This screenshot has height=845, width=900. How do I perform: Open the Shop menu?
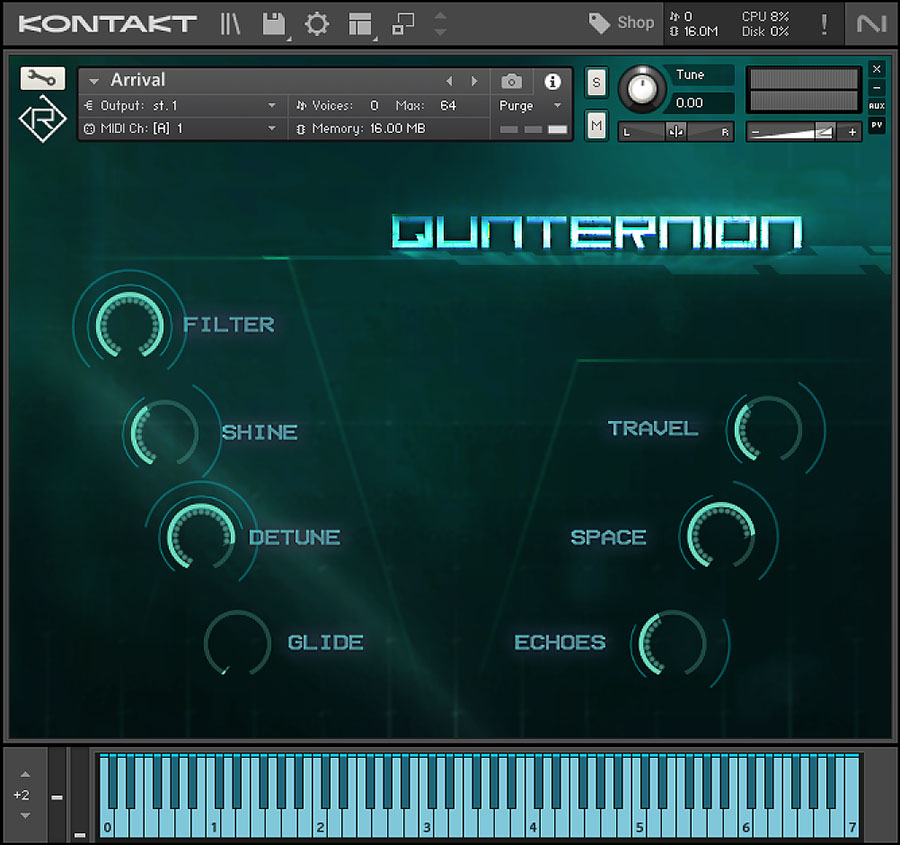(621, 22)
